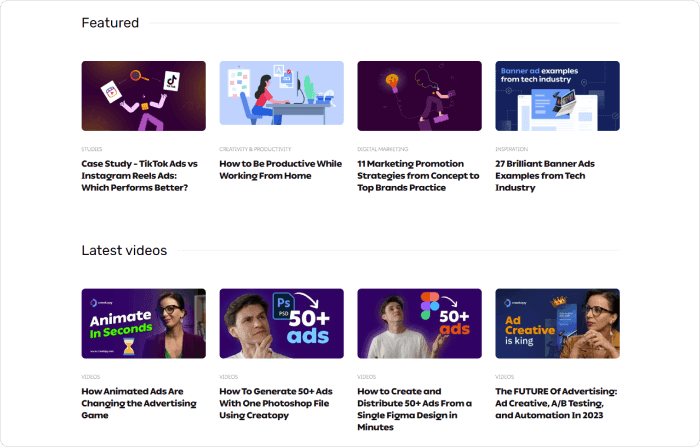The image size is (700, 447).
Task: Open the DIGITAL MARKETING category label
Action: [x=383, y=149]
